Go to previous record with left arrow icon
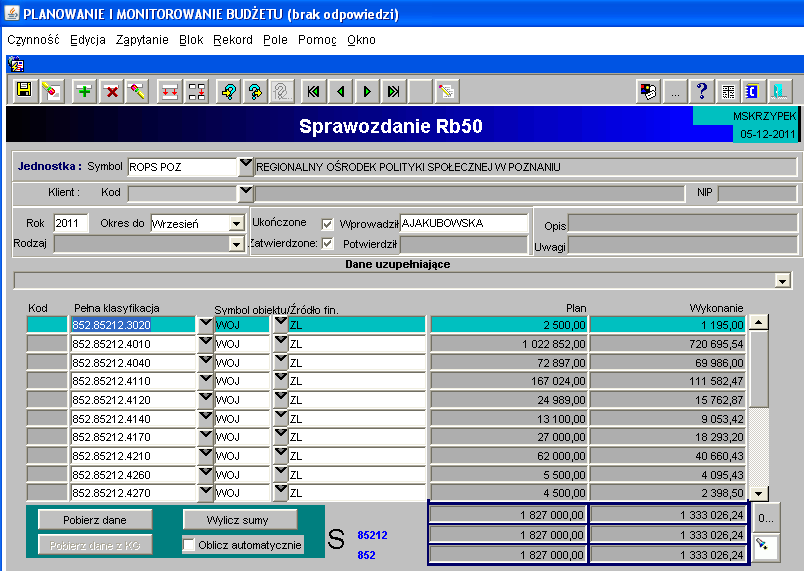Screen dimensions: 804x571 340,91
